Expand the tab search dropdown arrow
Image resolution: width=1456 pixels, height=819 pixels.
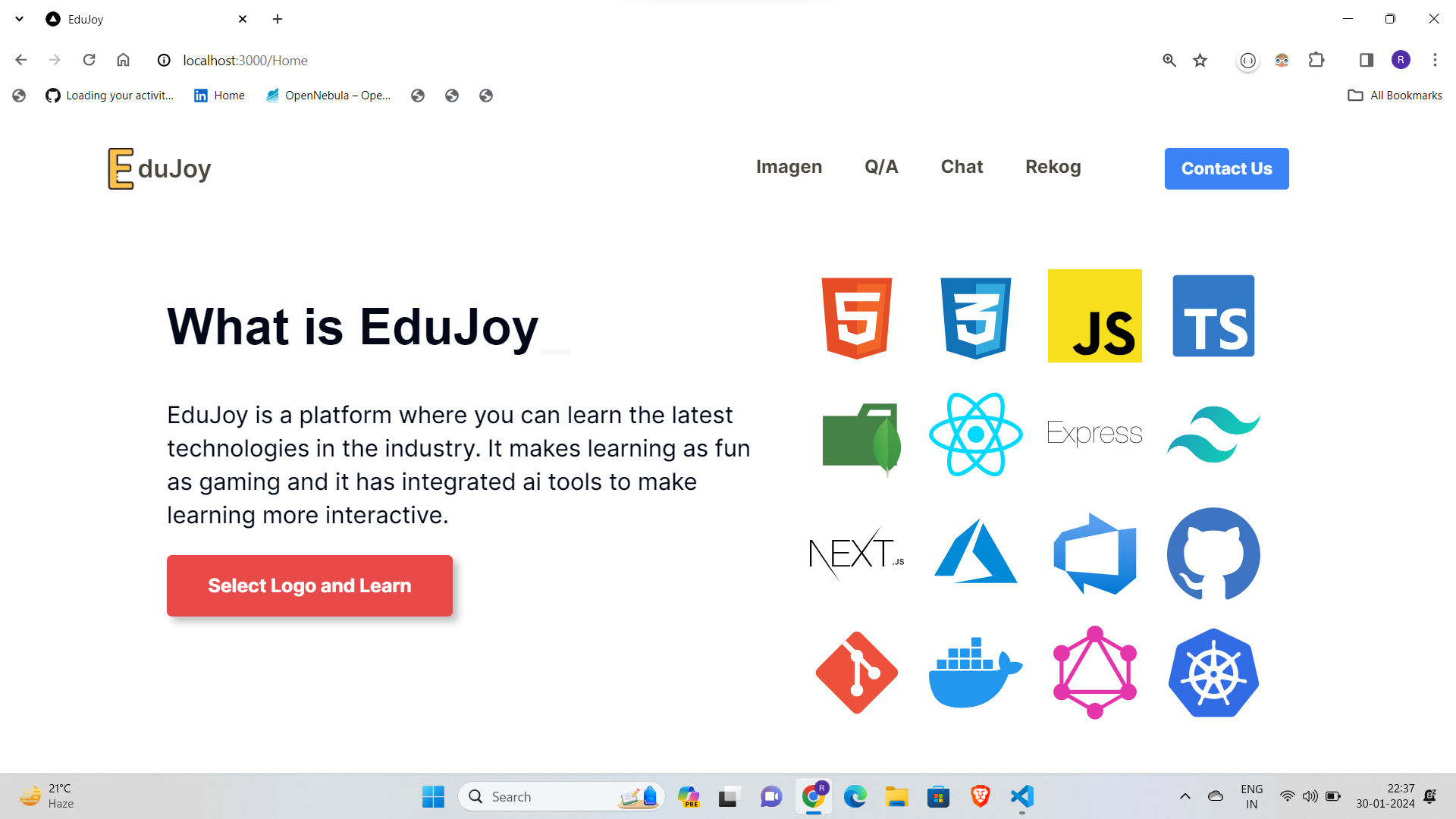pos(20,19)
